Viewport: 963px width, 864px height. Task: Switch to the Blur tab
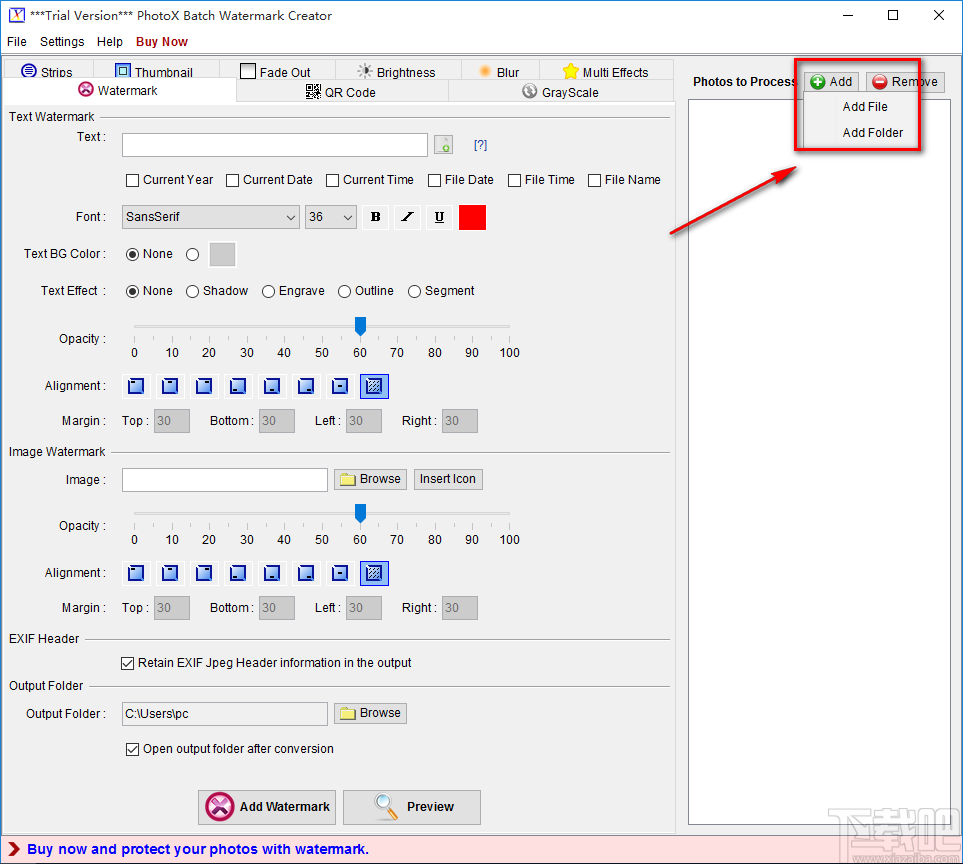click(500, 71)
